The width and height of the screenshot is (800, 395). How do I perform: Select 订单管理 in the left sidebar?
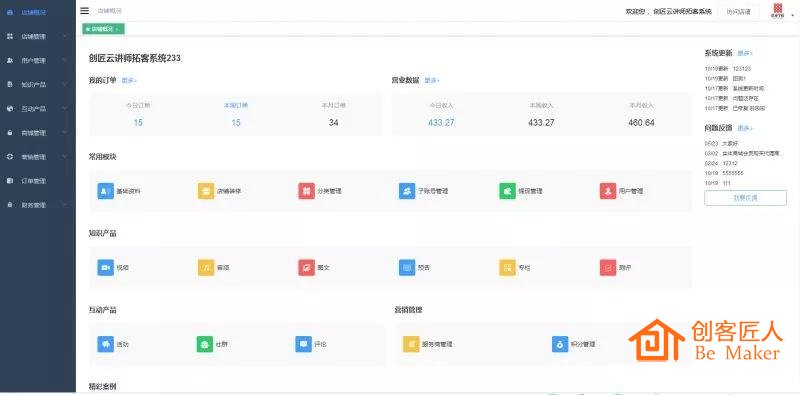pyautogui.click(x=38, y=181)
